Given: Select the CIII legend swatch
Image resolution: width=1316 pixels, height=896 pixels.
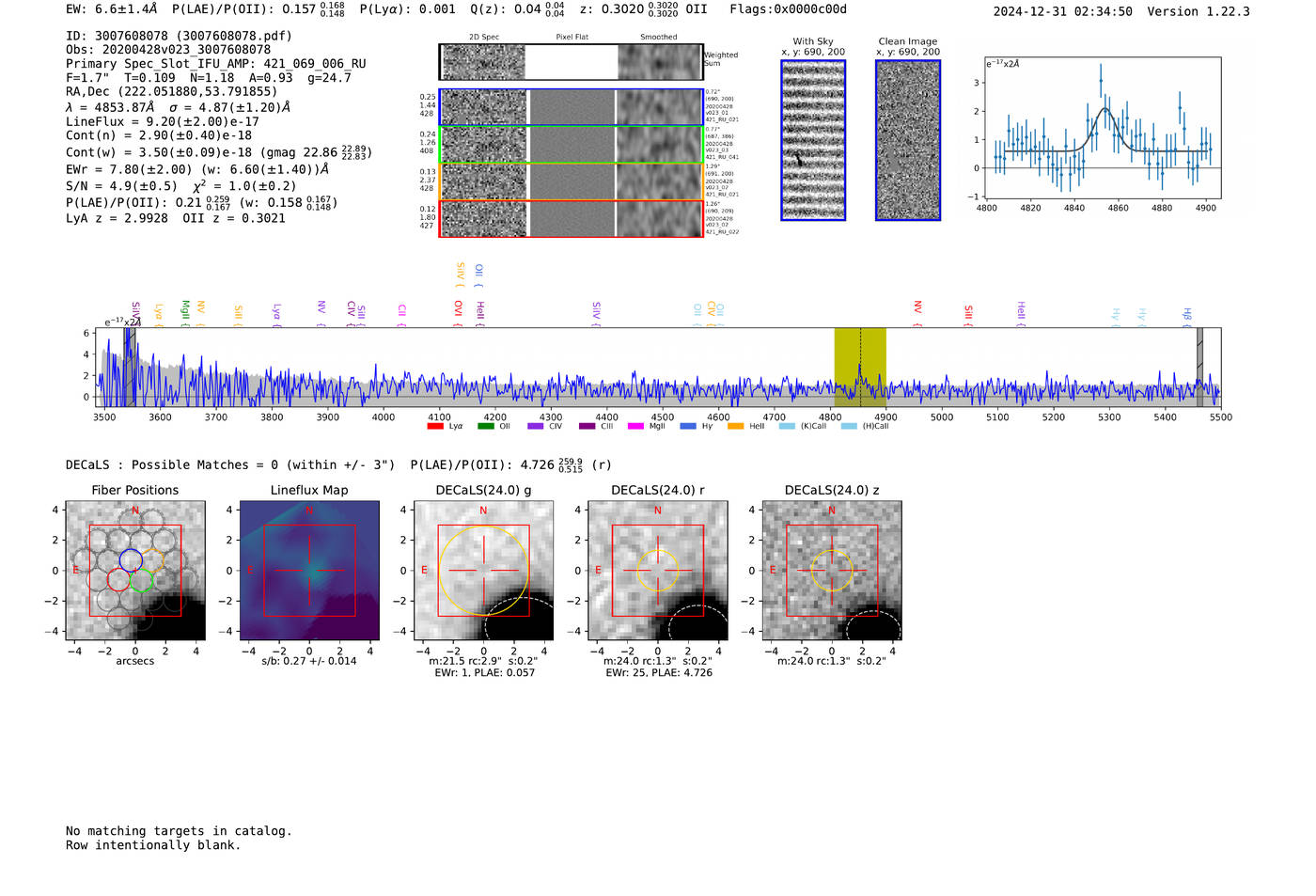Looking at the screenshot, I should coord(587,426).
